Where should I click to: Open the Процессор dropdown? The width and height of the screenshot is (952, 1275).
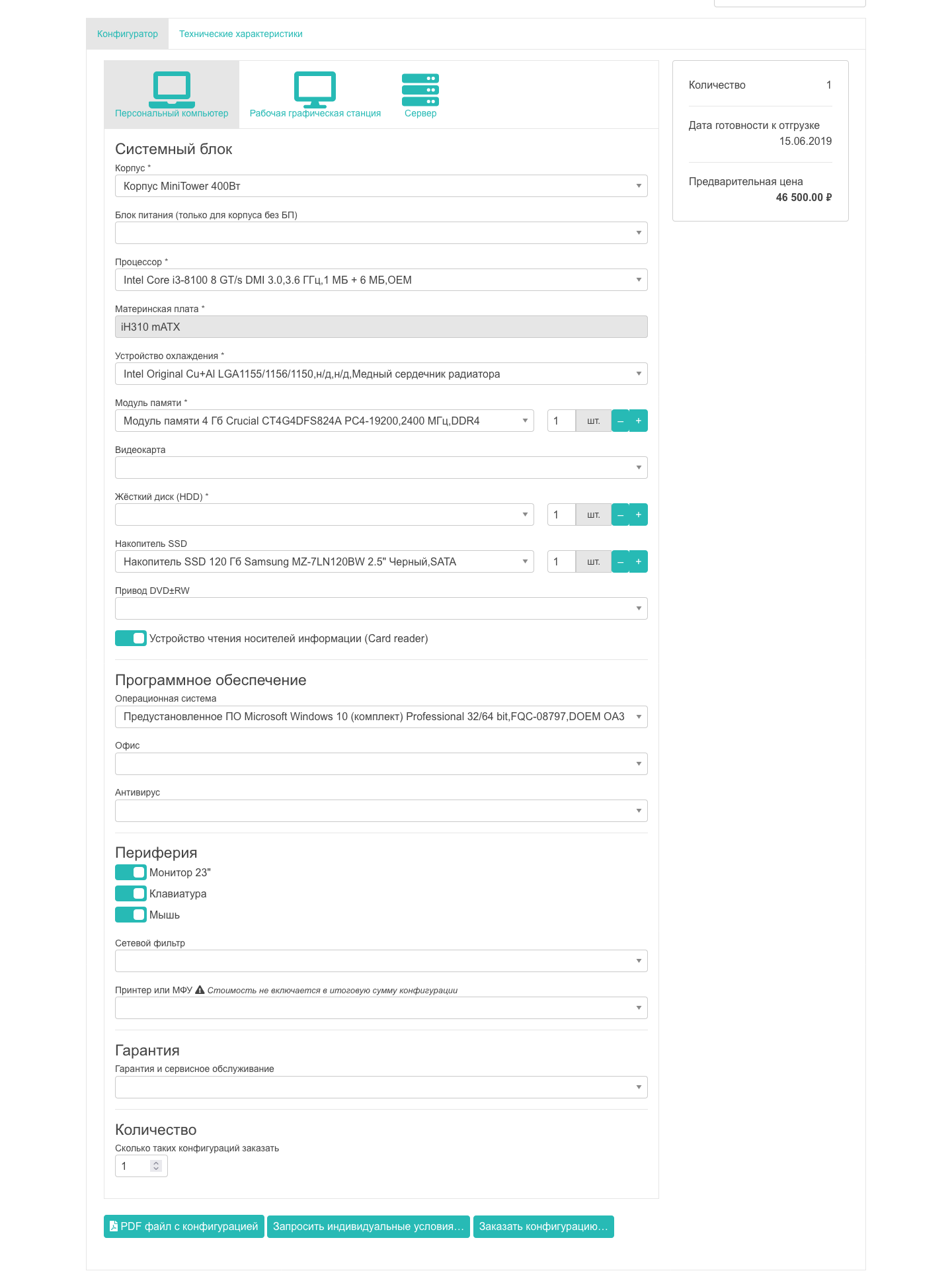[381, 280]
